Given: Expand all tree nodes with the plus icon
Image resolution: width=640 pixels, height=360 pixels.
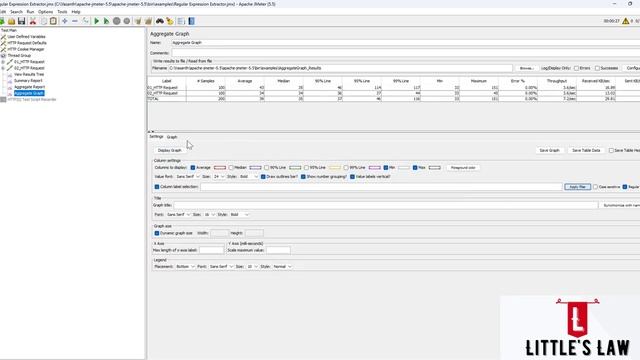Looking at the screenshot, I should (64, 21).
